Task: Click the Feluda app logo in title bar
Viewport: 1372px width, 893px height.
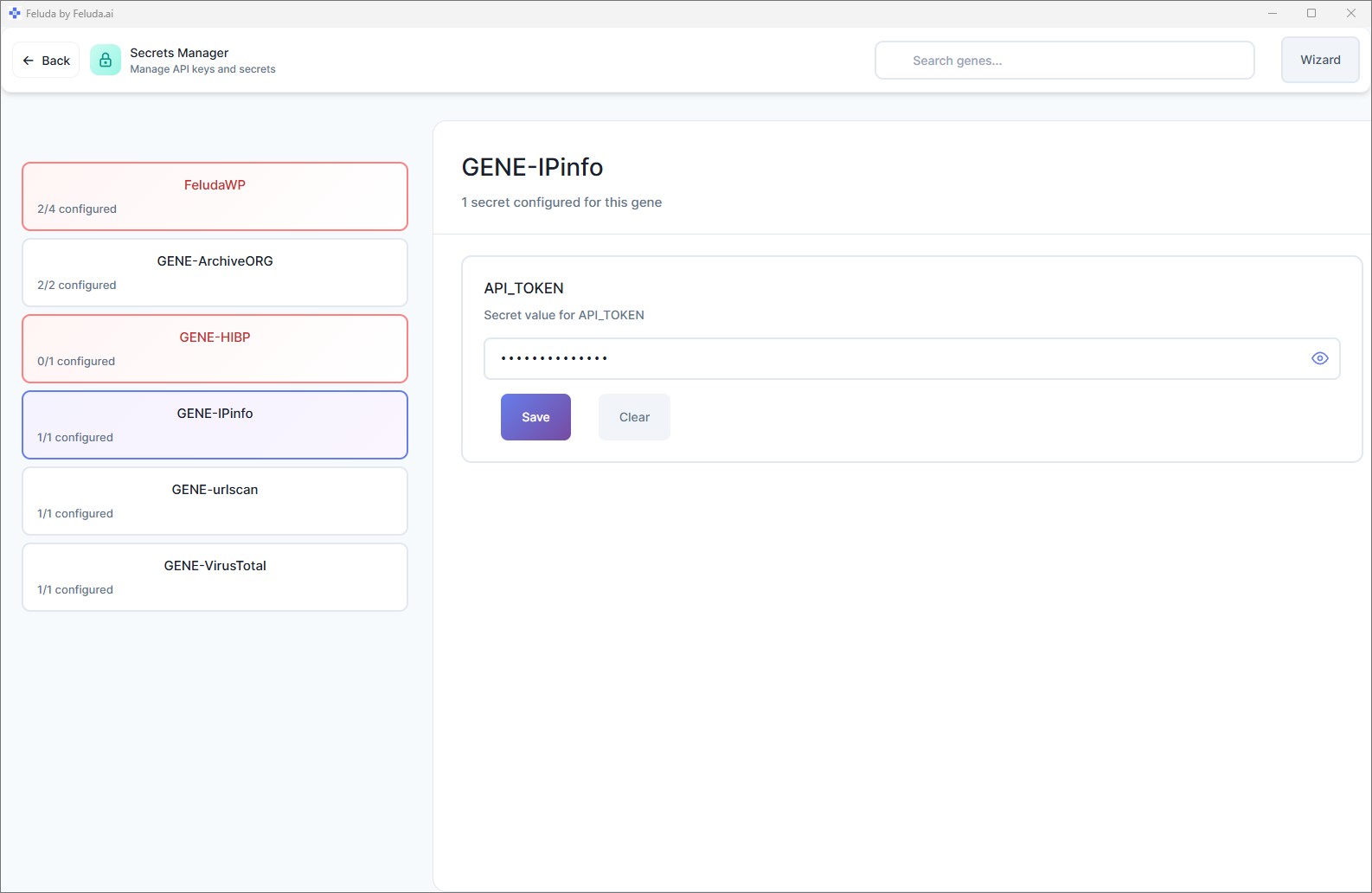Action: pyautogui.click(x=15, y=14)
